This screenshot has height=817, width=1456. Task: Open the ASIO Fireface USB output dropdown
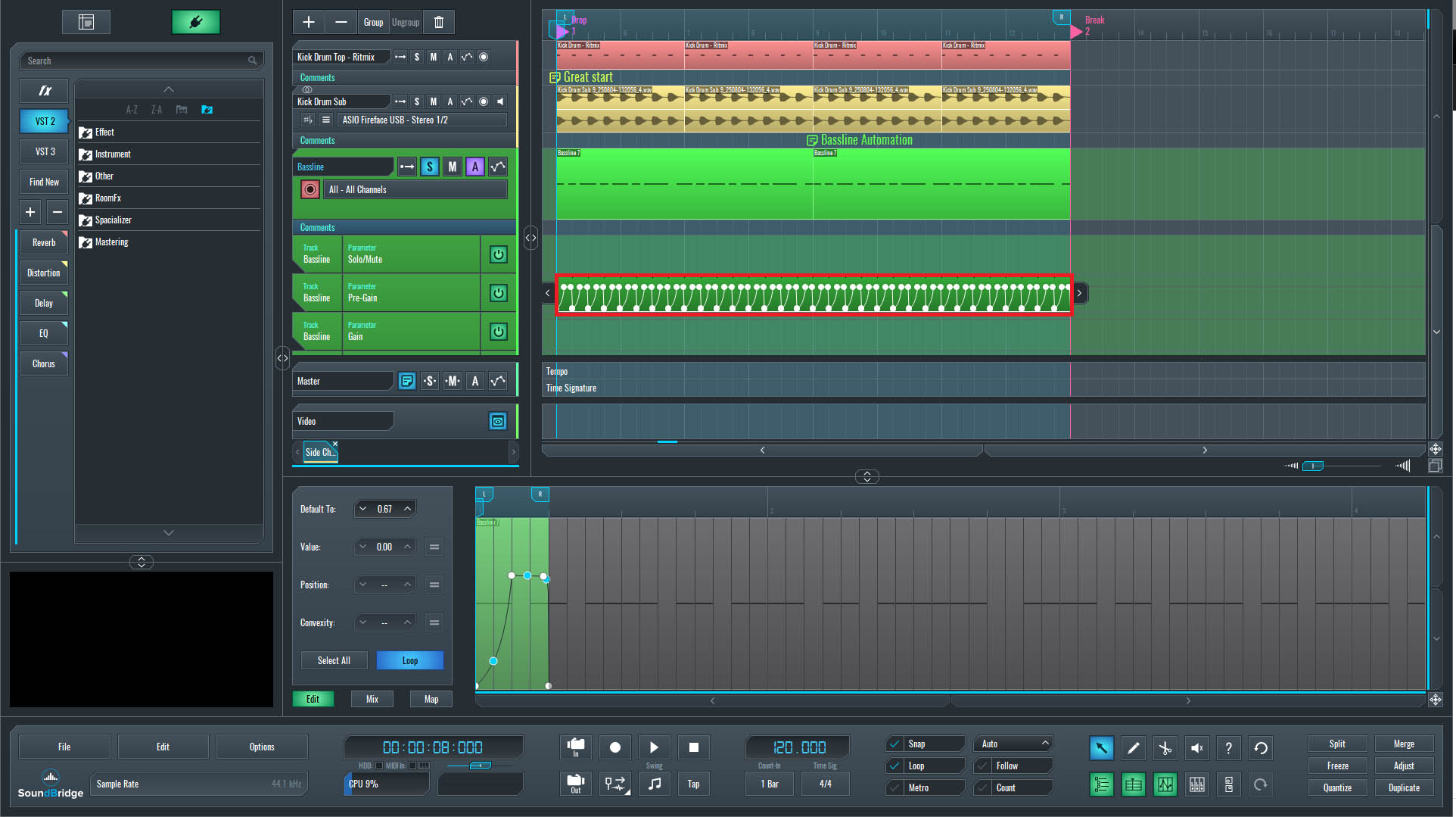click(422, 120)
